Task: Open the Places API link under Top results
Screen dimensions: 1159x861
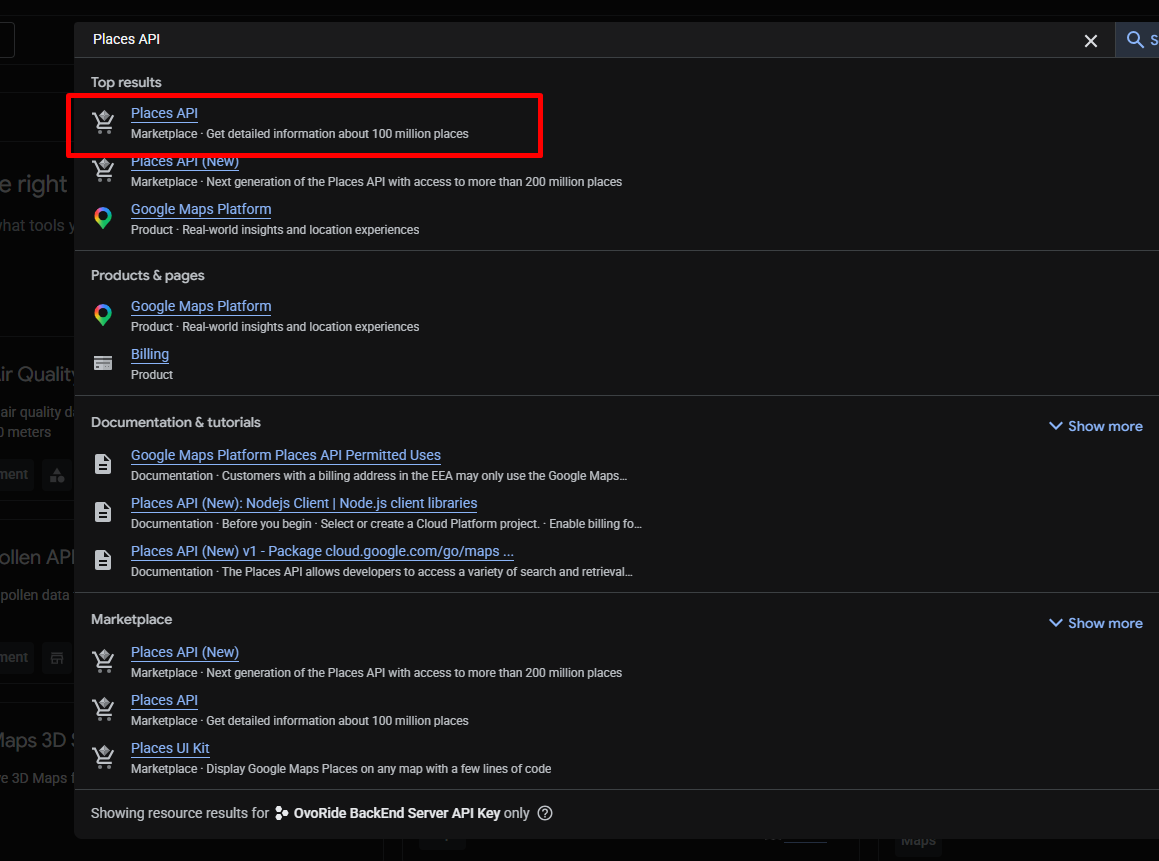Action: [x=164, y=113]
